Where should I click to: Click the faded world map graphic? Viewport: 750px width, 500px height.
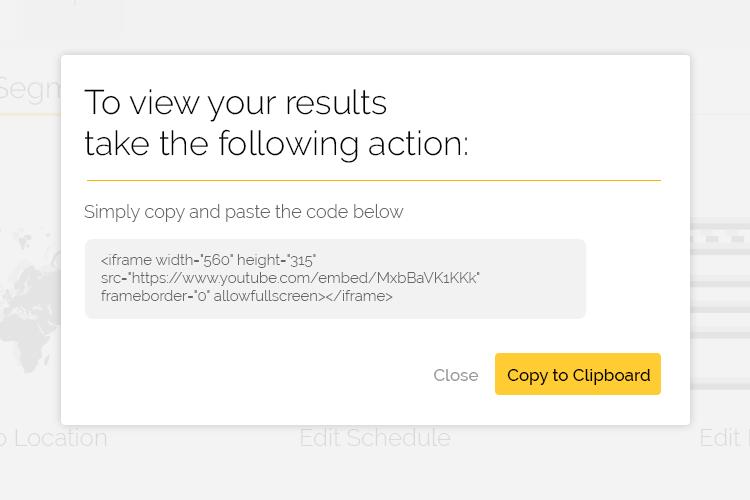point(30,299)
